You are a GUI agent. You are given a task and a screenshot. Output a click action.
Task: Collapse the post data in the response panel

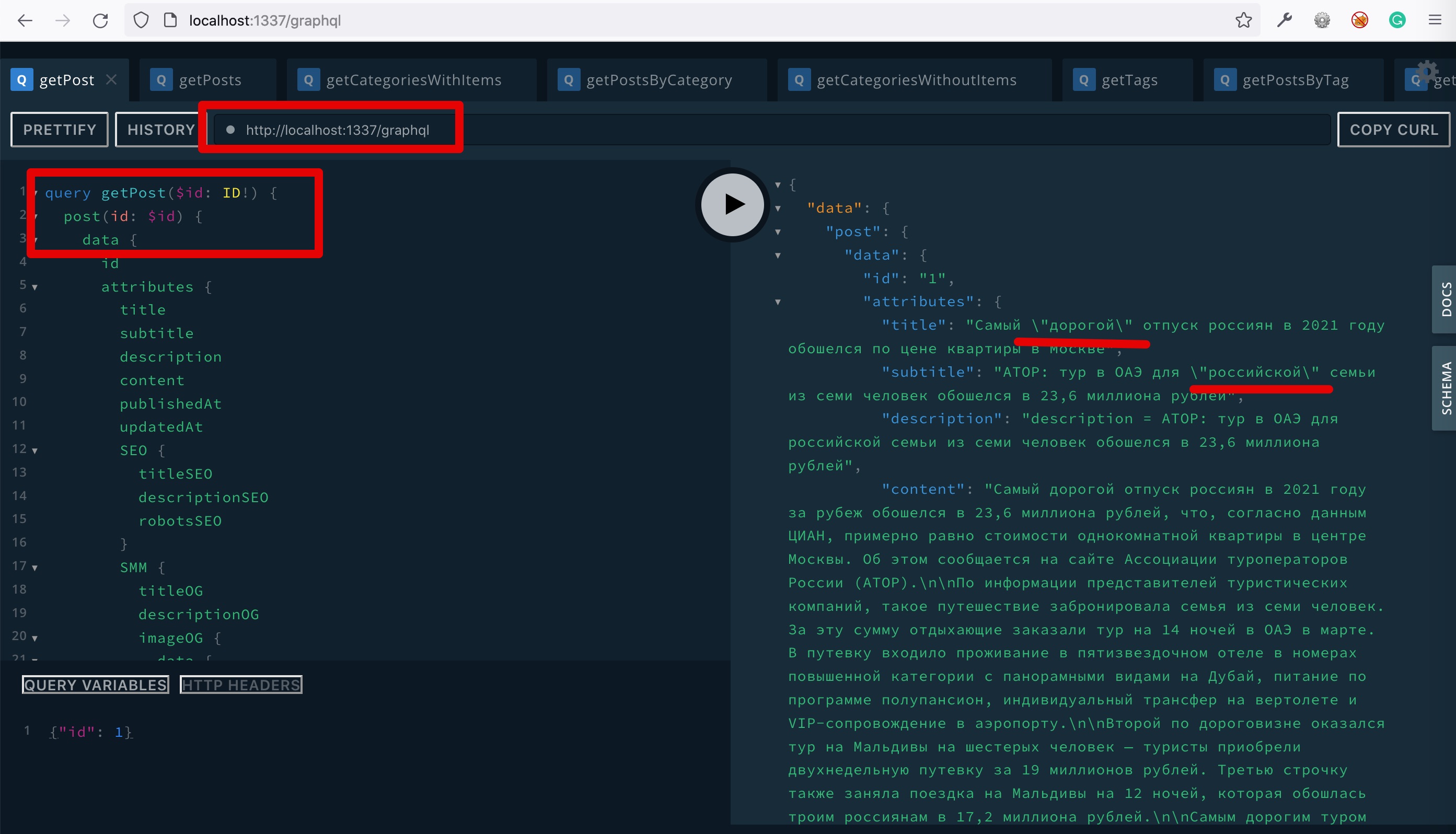tap(777, 256)
